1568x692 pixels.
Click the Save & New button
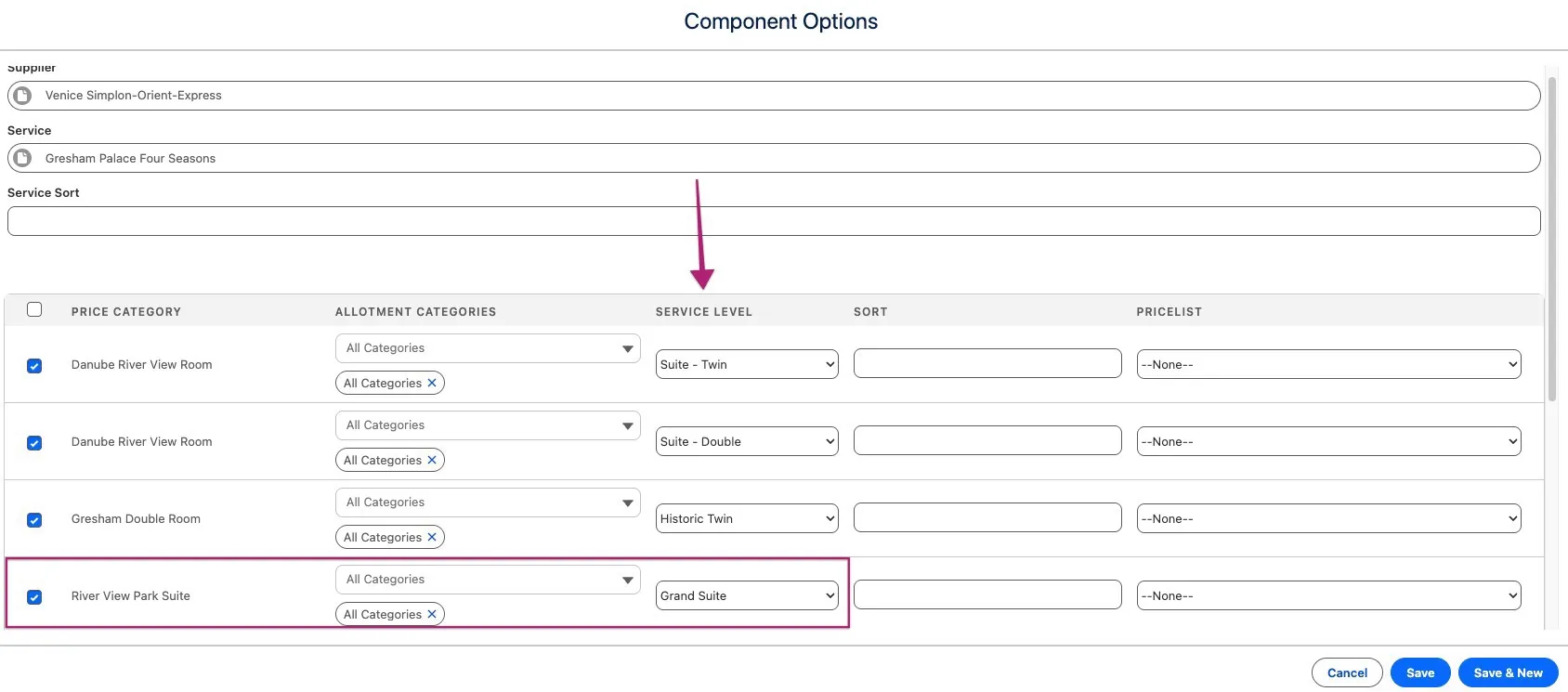(1508, 672)
